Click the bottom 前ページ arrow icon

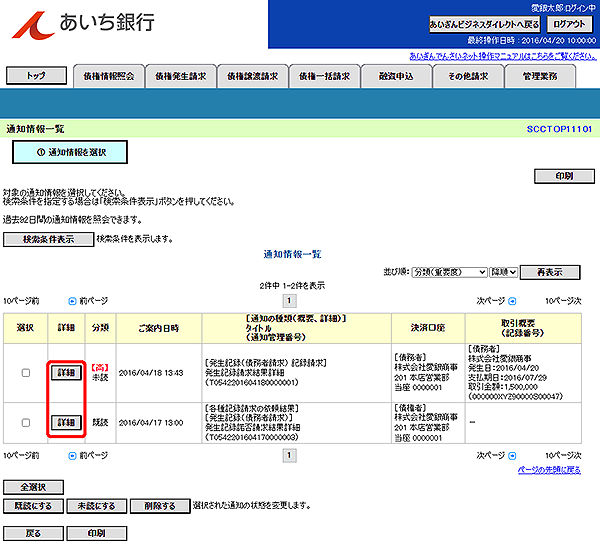tap(71, 454)
